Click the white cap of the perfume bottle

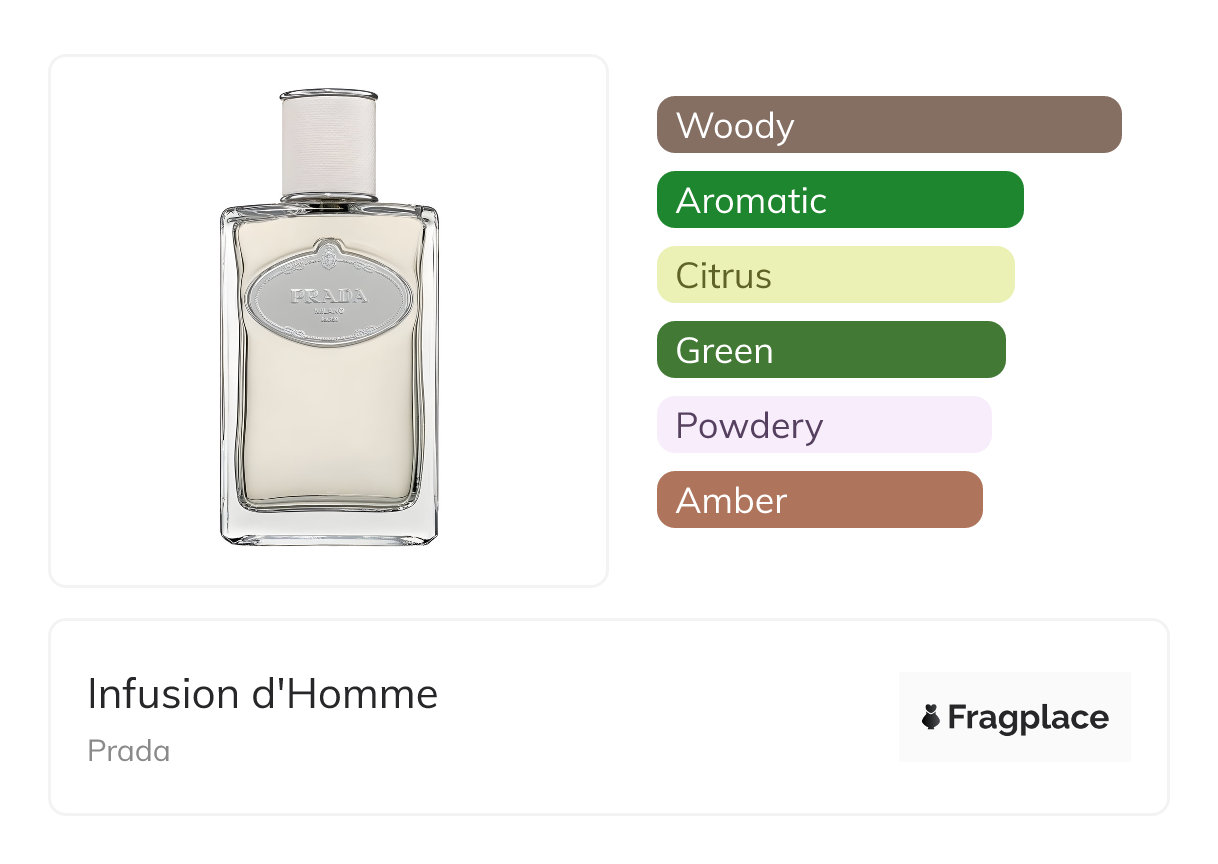pos(329,140)
